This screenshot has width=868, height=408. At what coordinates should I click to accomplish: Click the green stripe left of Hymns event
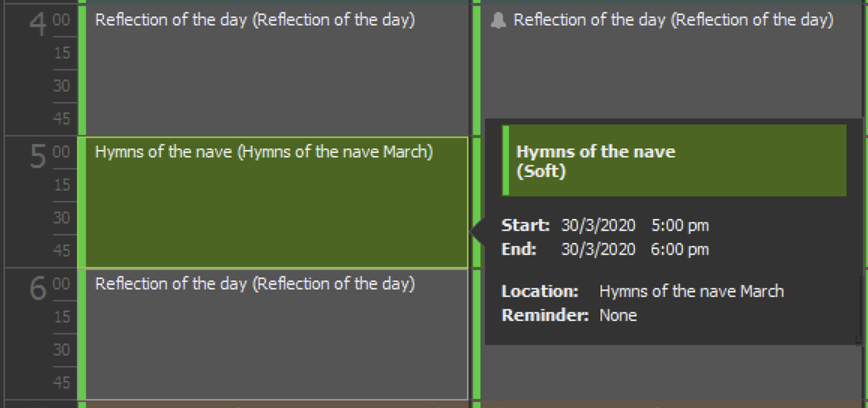click(82, 203)
